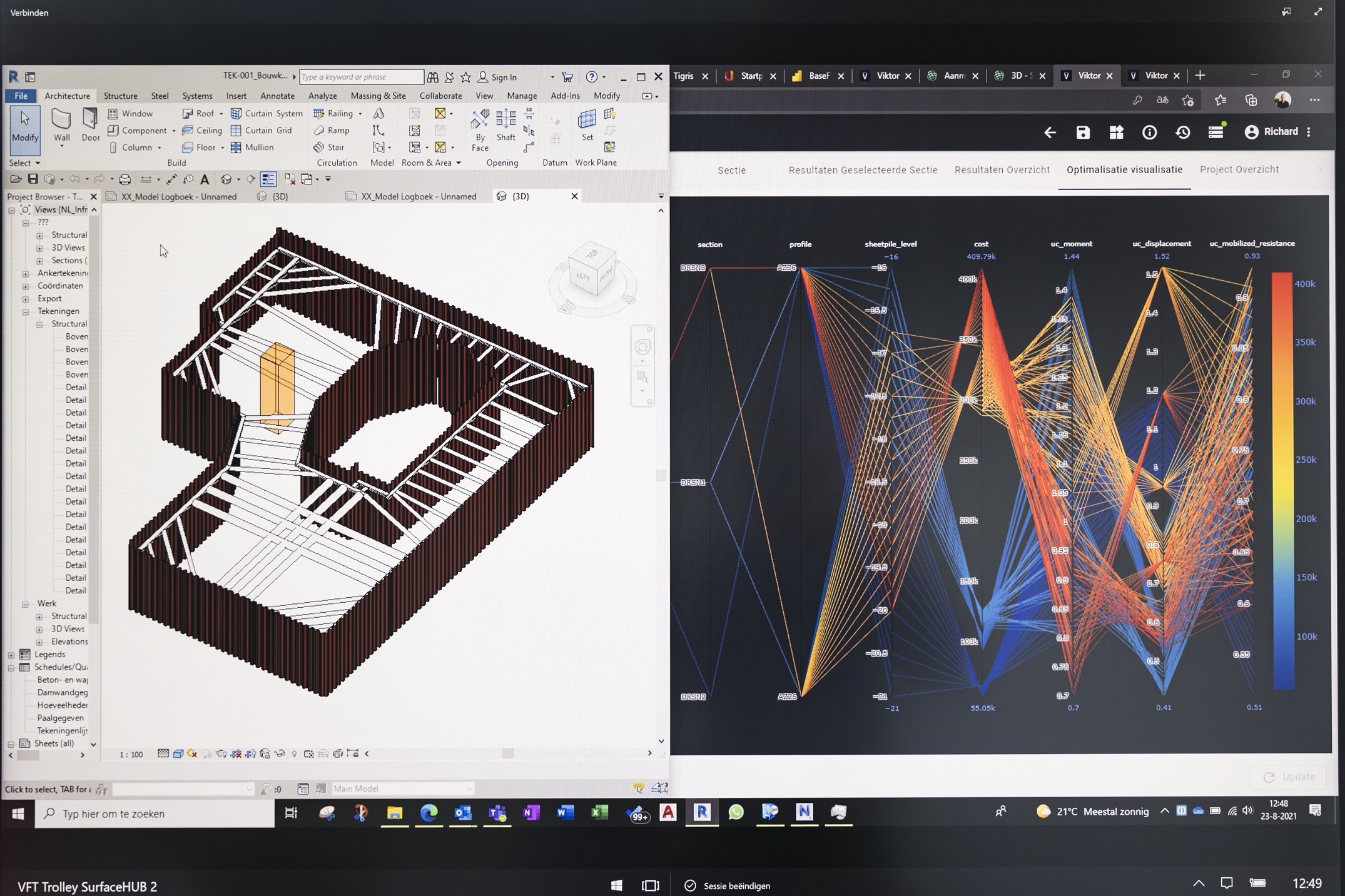
Task: Switch to Resultaten Overzicht tab
Action: pyautogui.click(x=1002, y=169)
